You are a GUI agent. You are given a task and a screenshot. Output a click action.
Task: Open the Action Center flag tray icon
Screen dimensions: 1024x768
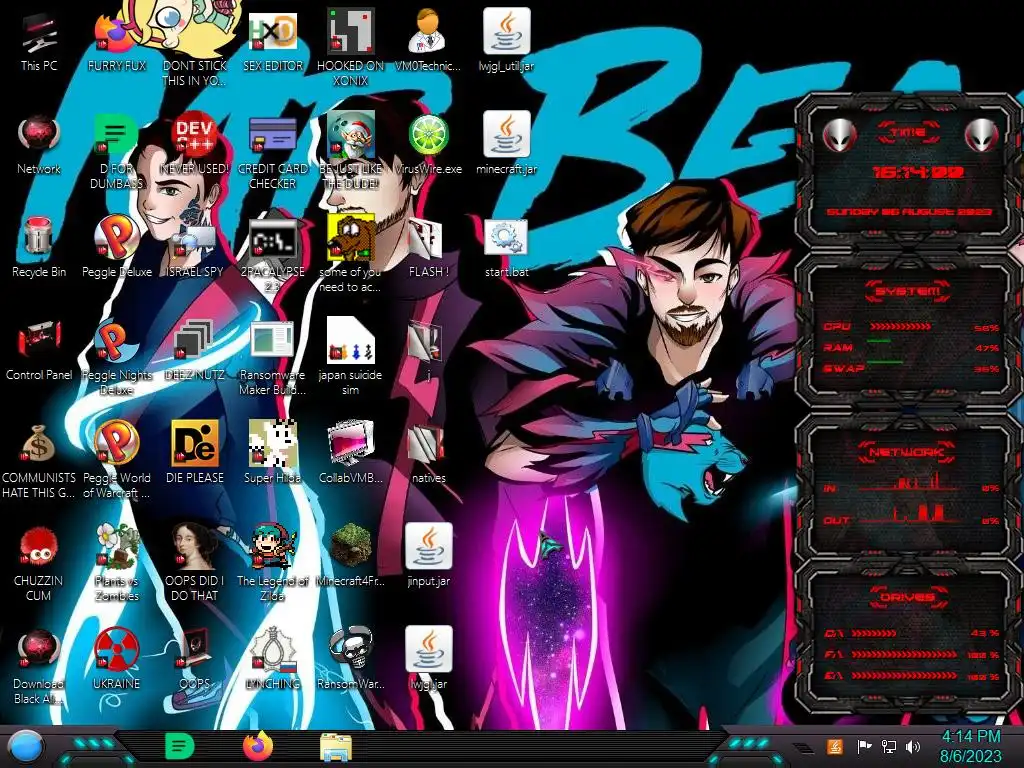[x=863, y=746]
